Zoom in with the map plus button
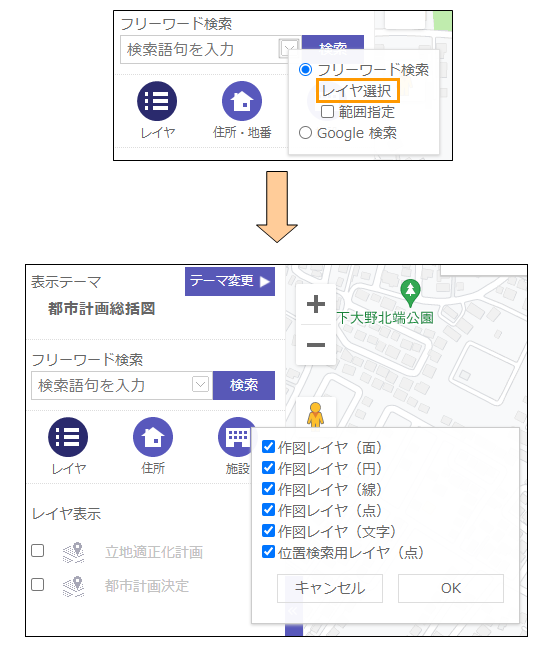Image resolution: width=543 pixels, height=657 pixels. [315, 304]
